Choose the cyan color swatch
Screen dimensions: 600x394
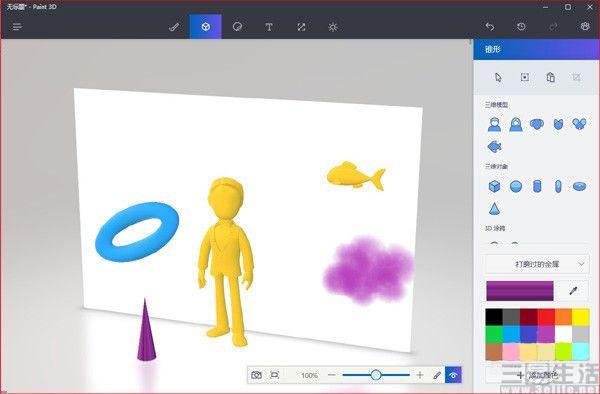click(x=581, y=352)
